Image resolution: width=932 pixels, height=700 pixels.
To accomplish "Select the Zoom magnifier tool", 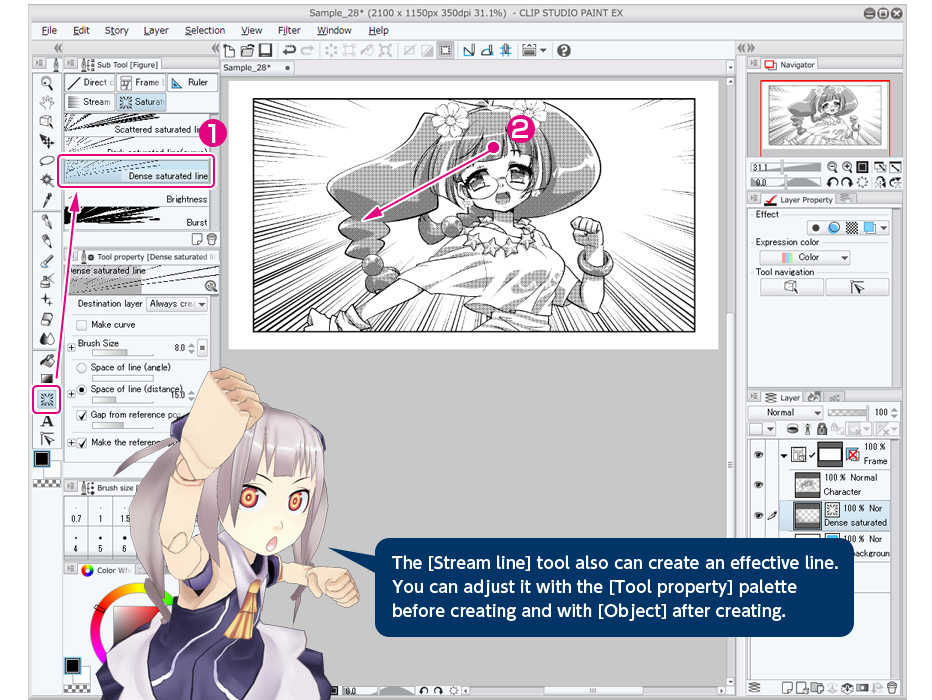I will [x=46, y=84].
